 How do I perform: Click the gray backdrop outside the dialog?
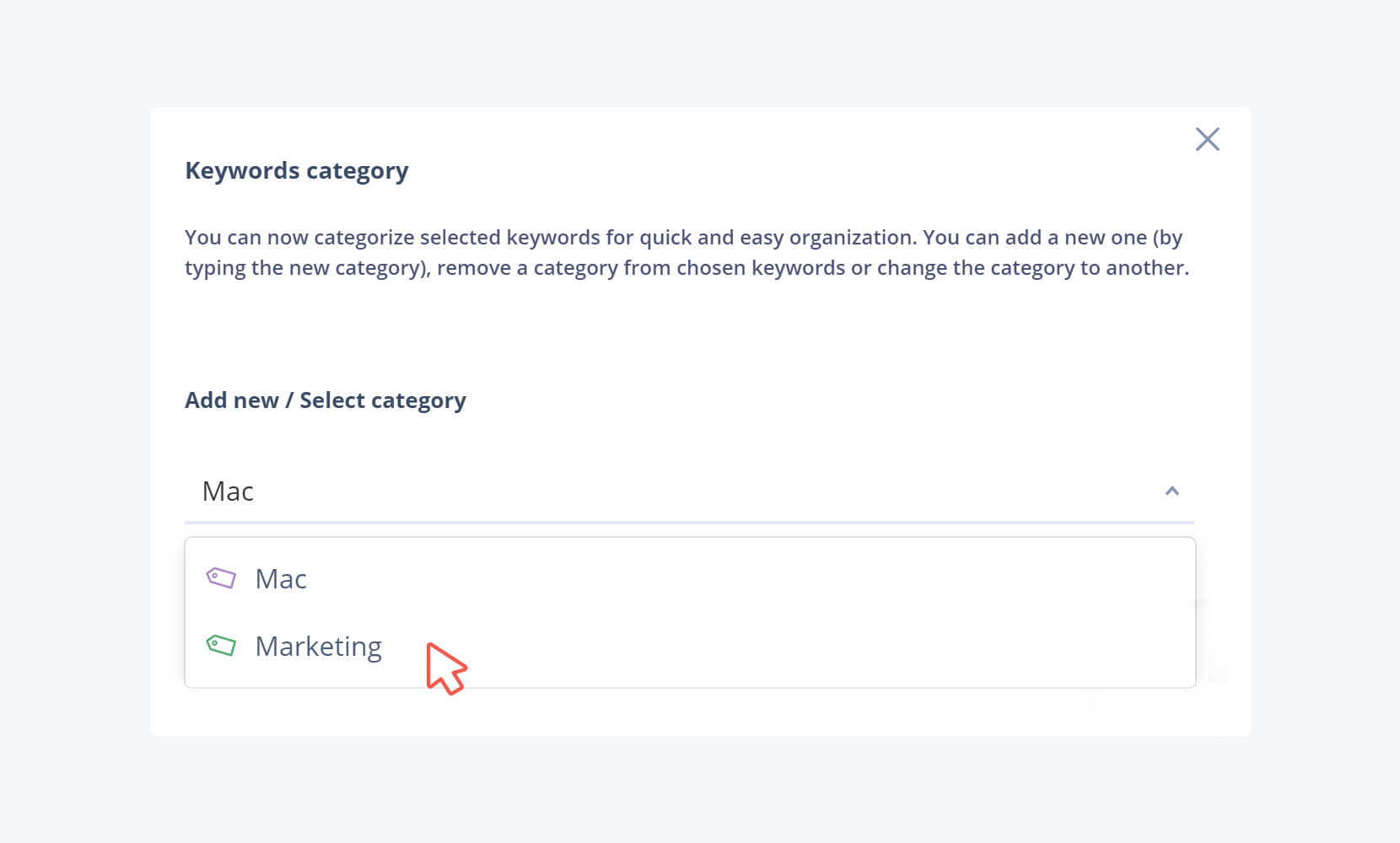[x=76, y=421]
